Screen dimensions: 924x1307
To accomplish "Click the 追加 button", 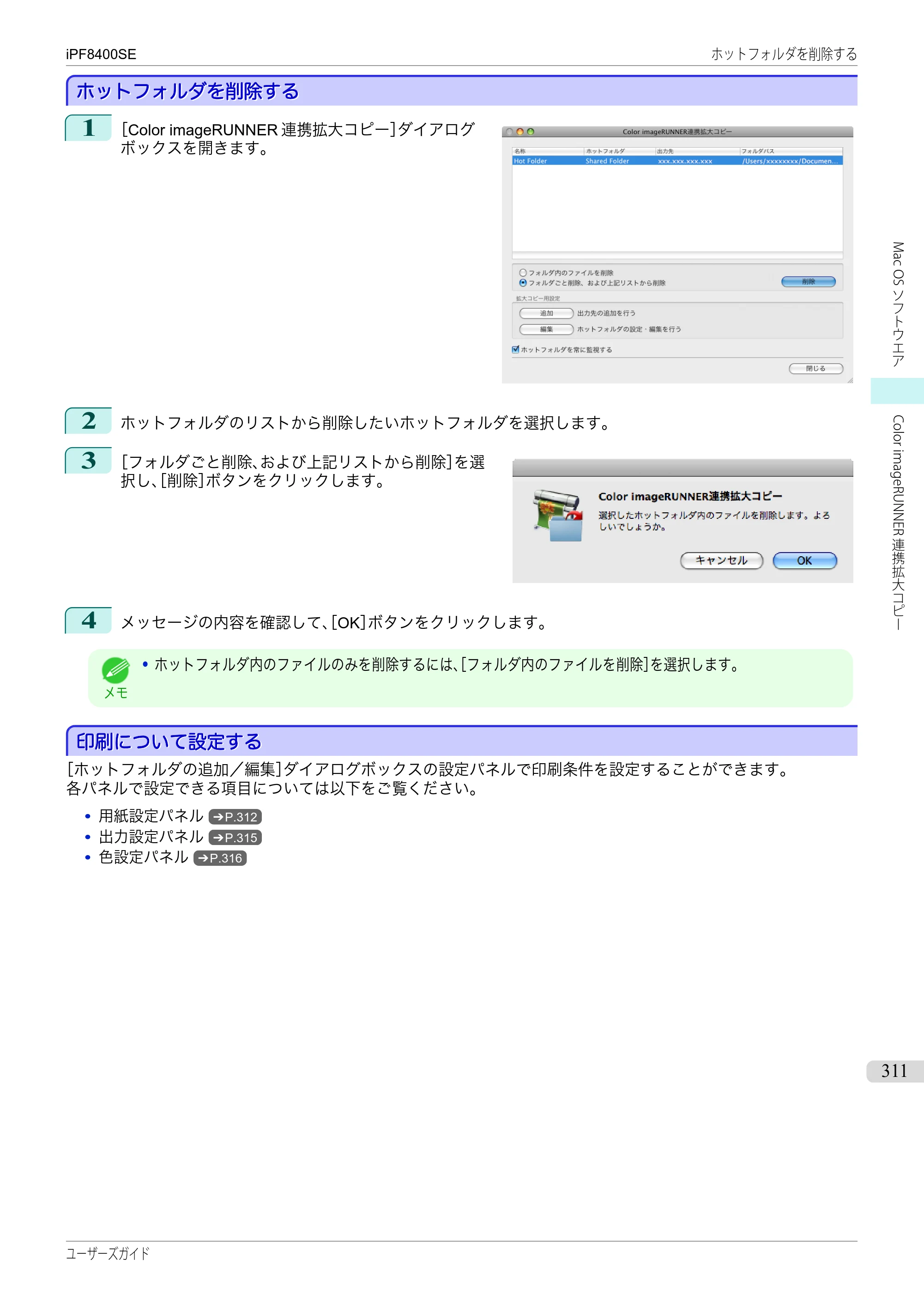I will click(546, 314).
